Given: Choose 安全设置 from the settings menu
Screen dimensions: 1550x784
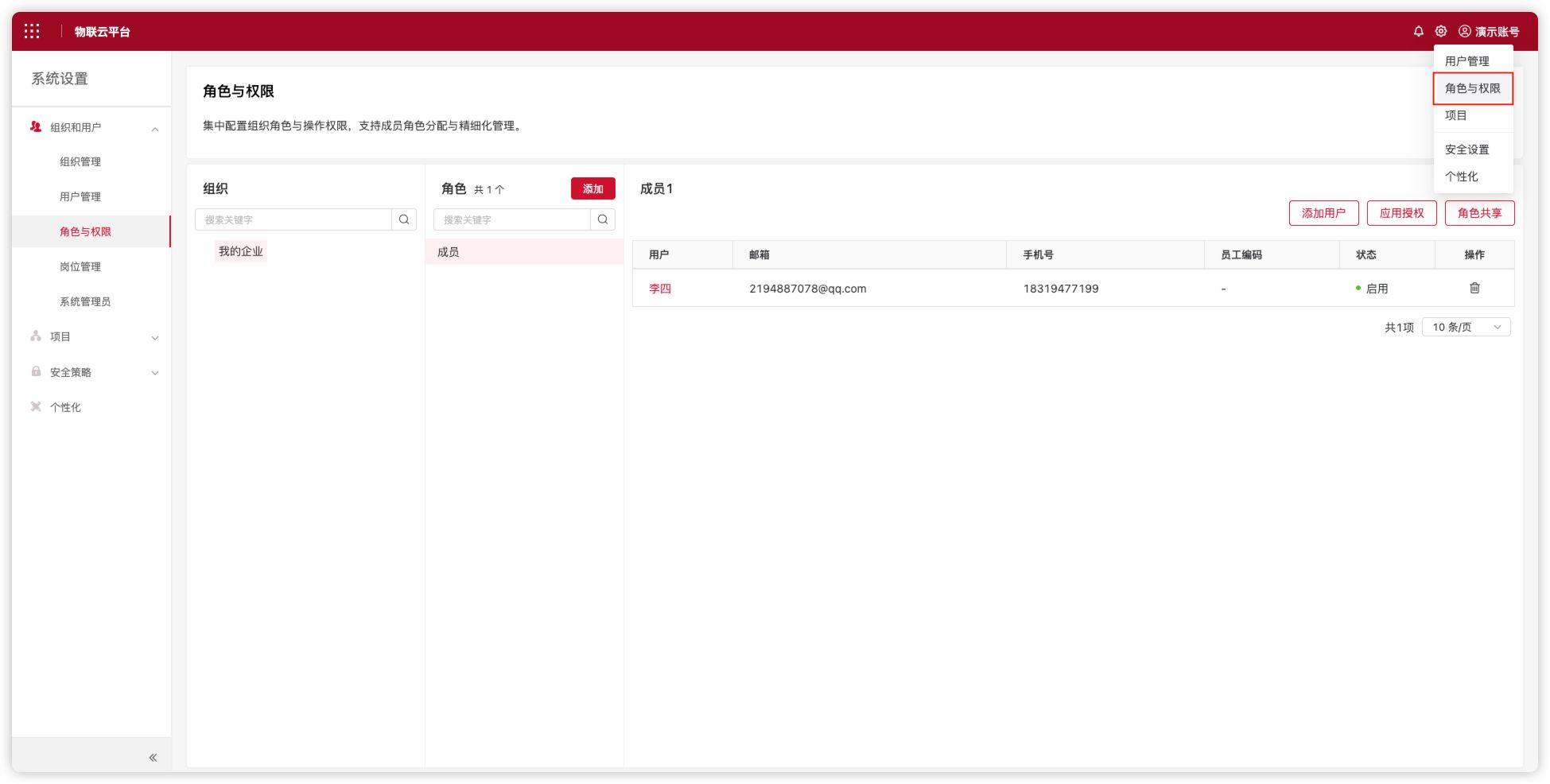Looking at the screenshot, I should pos(1466,149).
